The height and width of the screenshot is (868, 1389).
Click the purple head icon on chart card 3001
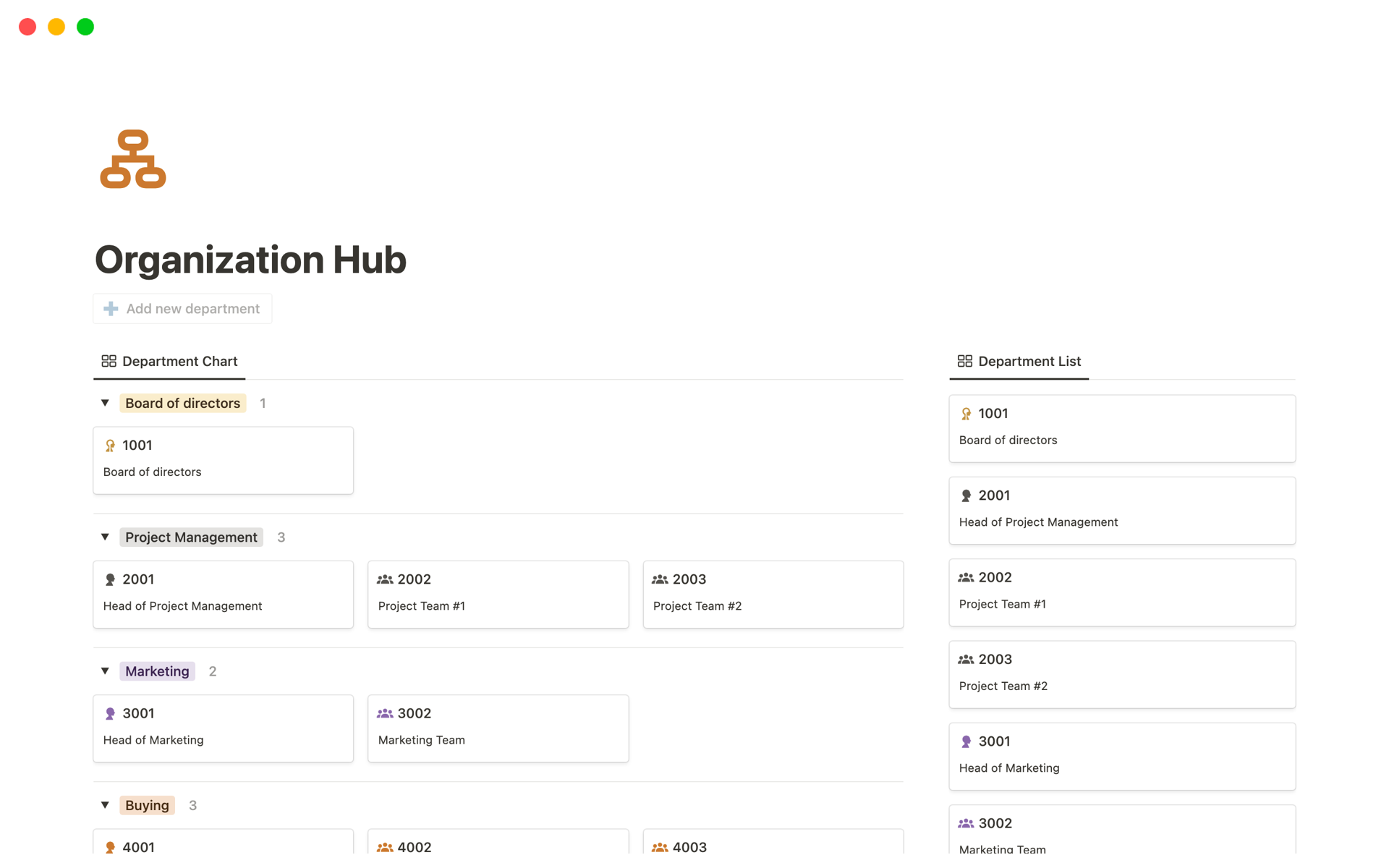click(110, 714)
